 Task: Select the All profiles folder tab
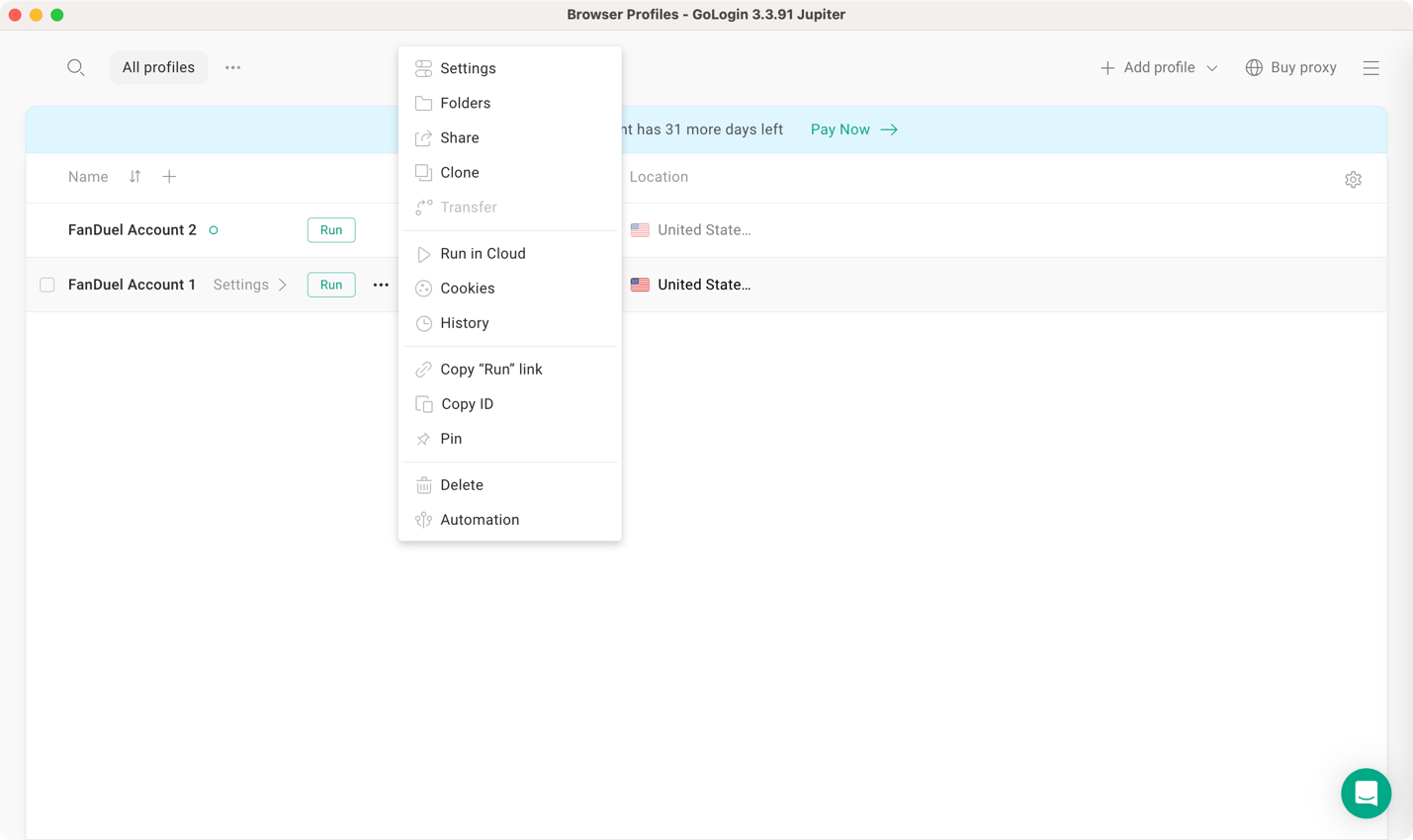158,67
